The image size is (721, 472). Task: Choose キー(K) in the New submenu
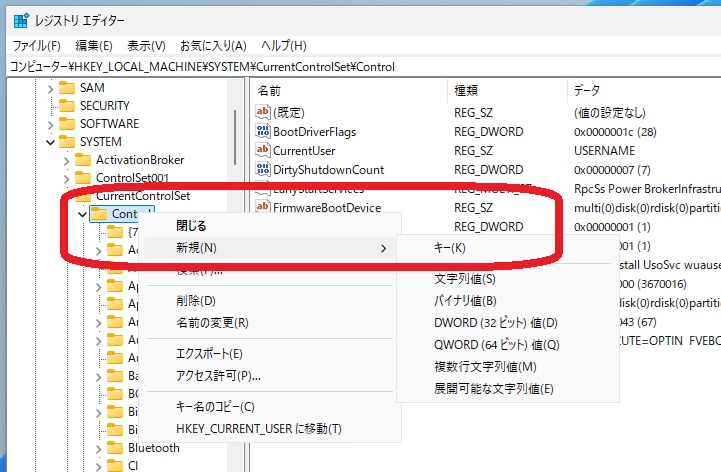tap(508, 248)
